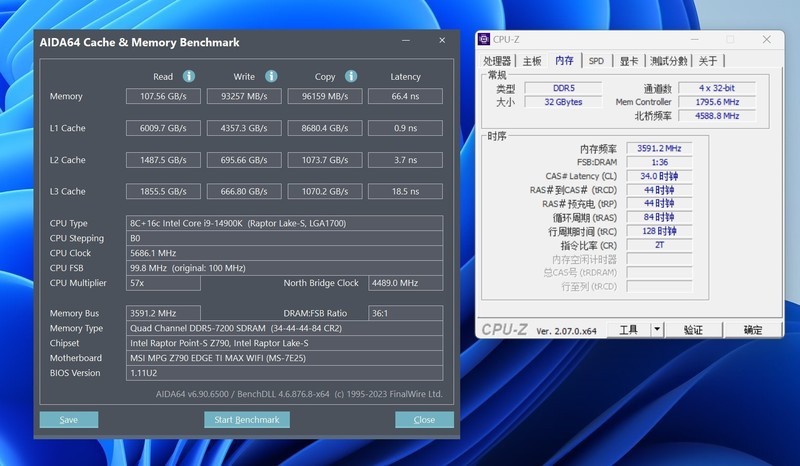Screen dimensions: 800x466
Task: Click the L2 Cache Read value 1487.5 GB/s
Action: click(x=163, y=160)
